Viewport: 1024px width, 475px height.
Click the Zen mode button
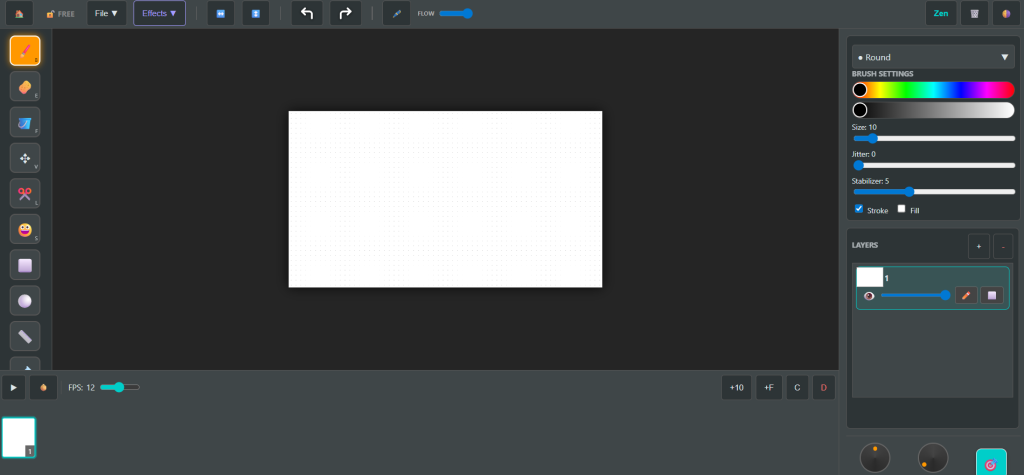[940, 14]
